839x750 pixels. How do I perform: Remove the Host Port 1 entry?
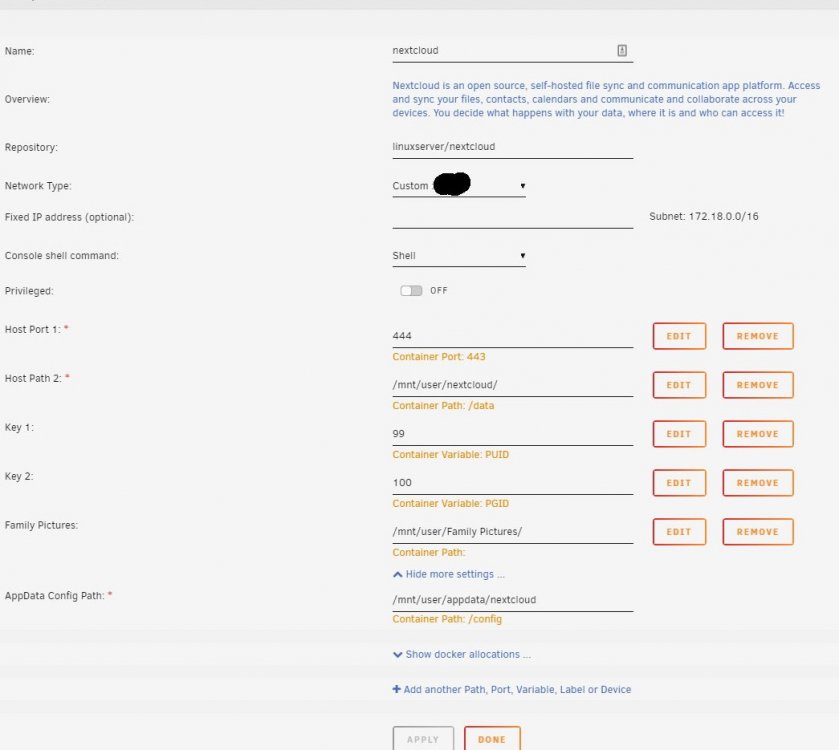click(758, 336)
